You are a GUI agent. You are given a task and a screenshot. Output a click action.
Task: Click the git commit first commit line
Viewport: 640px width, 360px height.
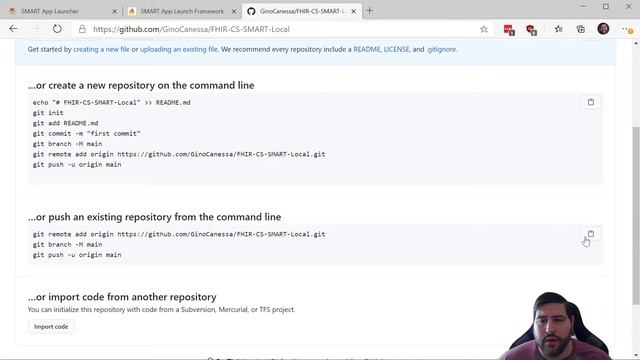[87, 133]
